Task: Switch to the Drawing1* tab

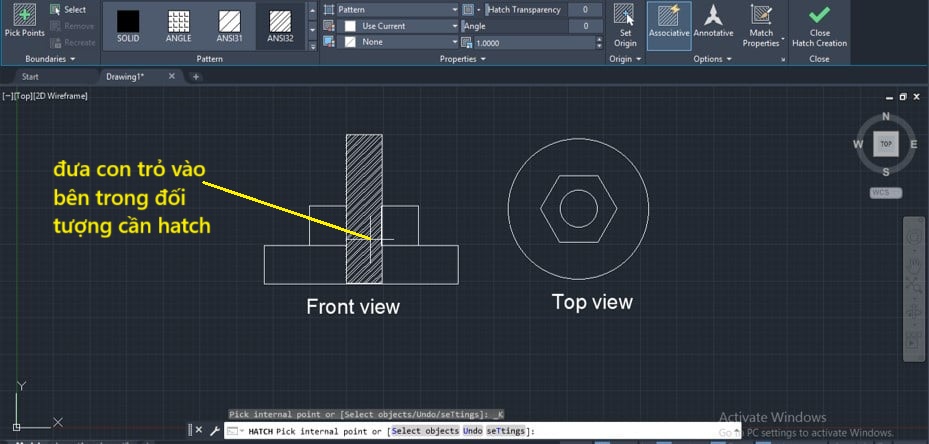Action: (x=125, y=76)
